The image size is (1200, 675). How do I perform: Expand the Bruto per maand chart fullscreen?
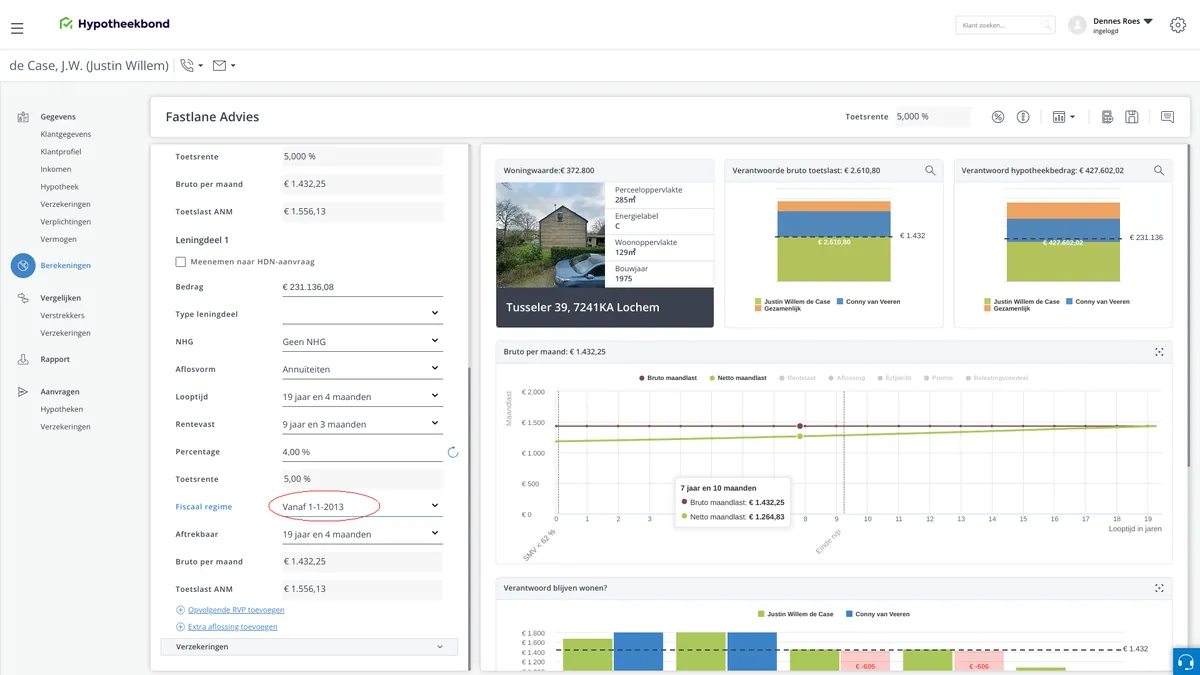1159,352
